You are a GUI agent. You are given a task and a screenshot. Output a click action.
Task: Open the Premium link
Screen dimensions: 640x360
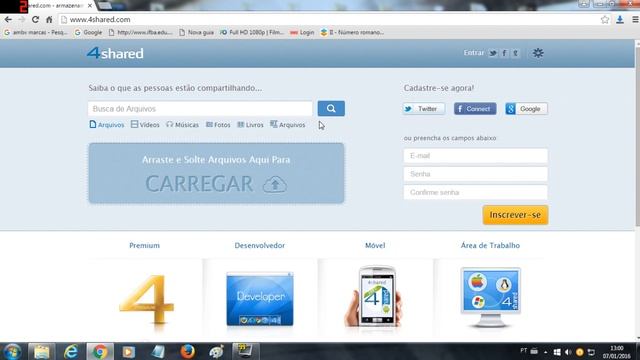coord(144,245)
